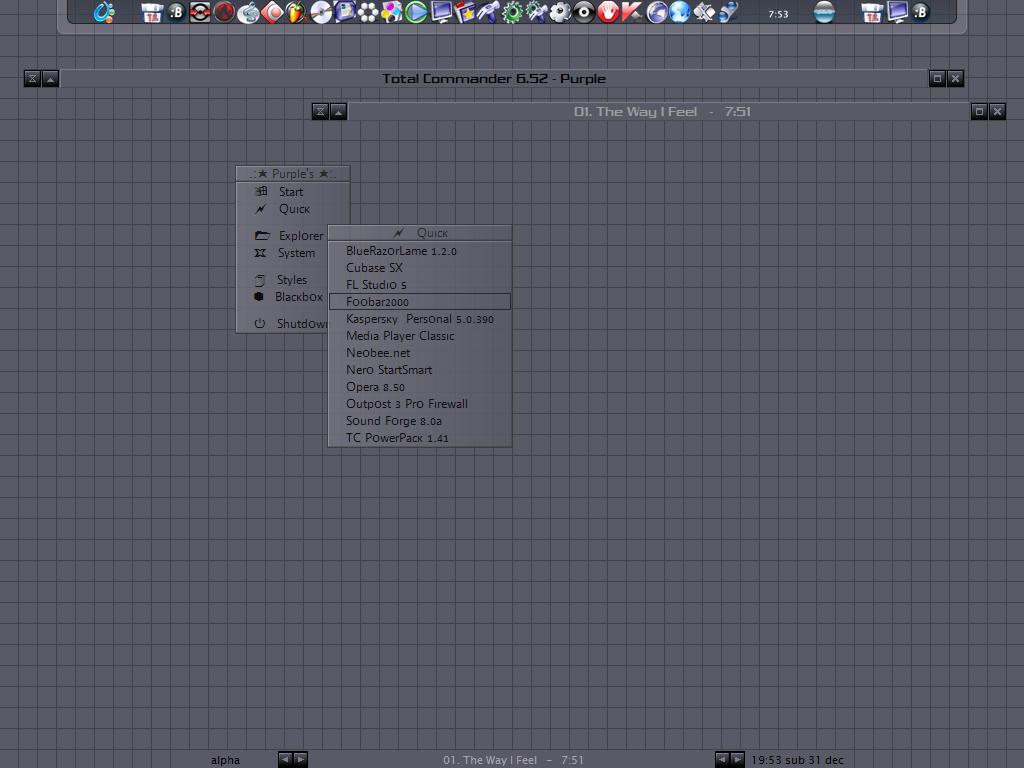Image resolution: width=1024 pixels, height=768 pixels.
Task: Click the 19:53 sub 31 dec clock
Action: click(x=797, y=760)
